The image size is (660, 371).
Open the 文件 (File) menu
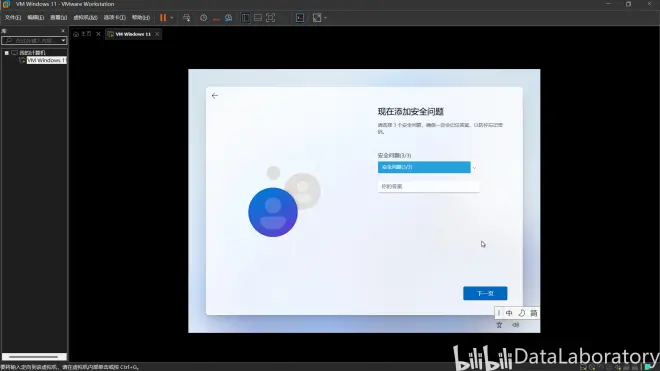[13, 18]
